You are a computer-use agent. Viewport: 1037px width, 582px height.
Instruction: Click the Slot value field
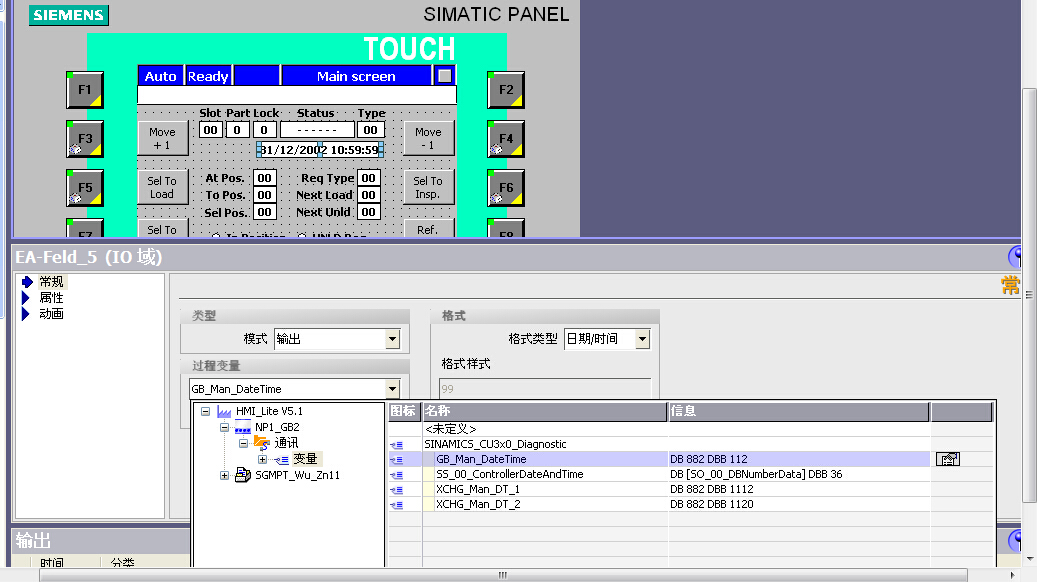tap(210, 130)
